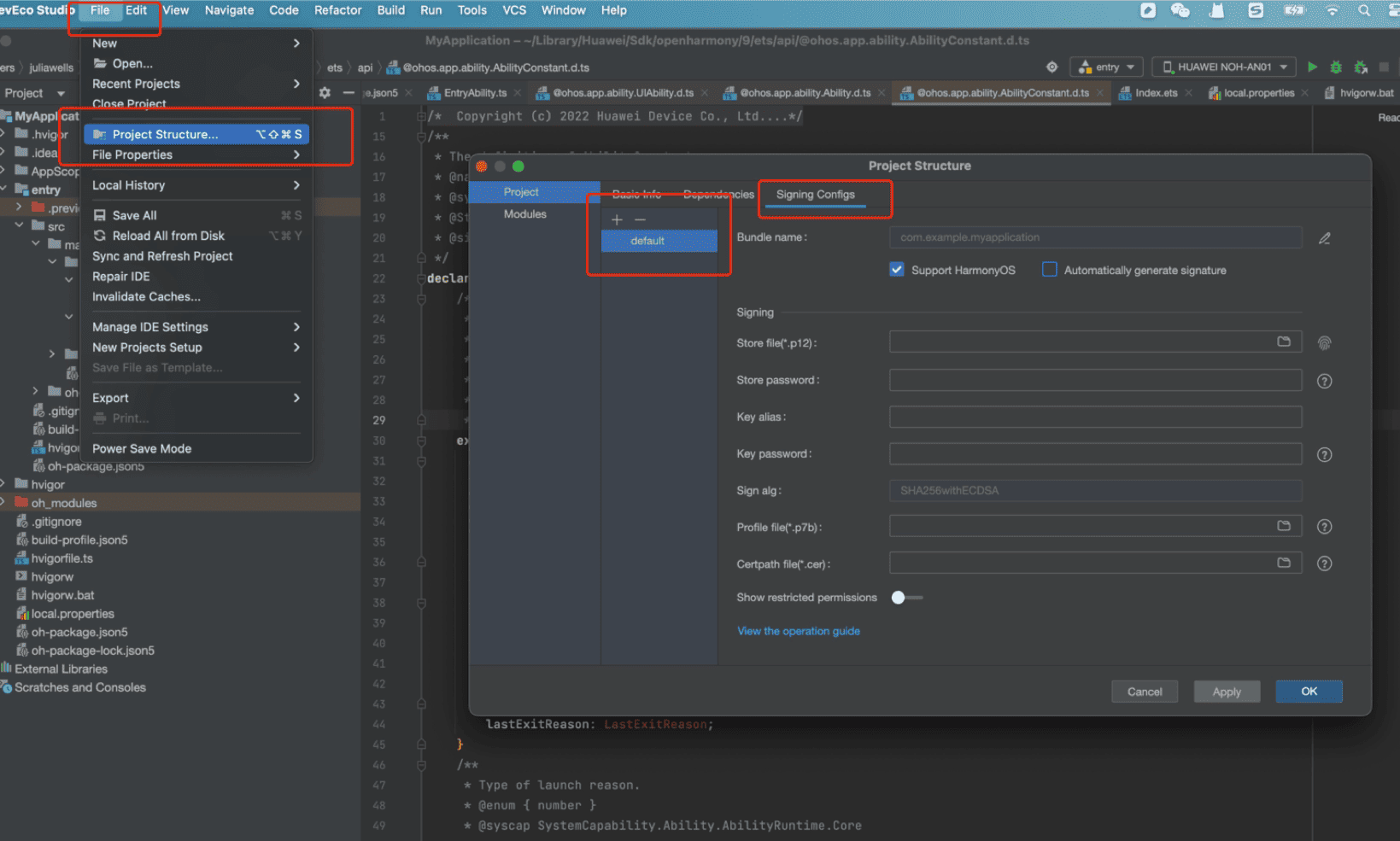Browse for the Store file (.p12)
The width and height of the screenshot is (1400, 841).
click(1283, 342)
